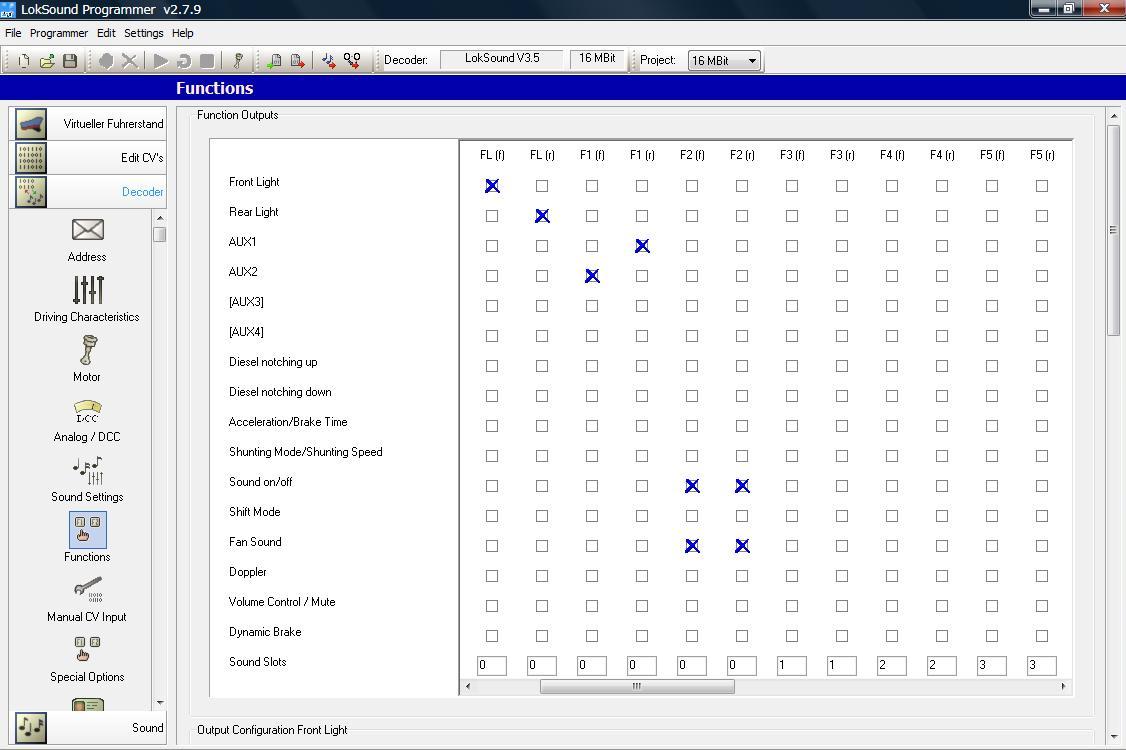Uncheck Sound on/off for F2 (f)

coord(692,486)
